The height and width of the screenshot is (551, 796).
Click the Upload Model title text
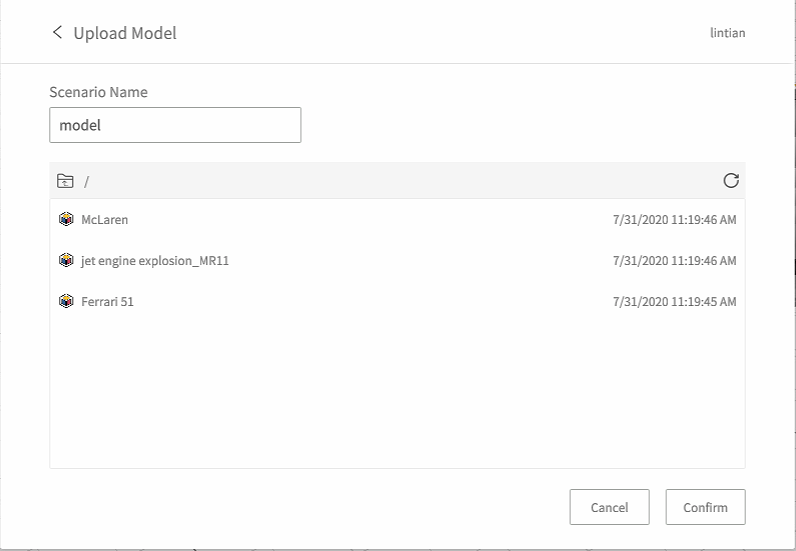click(x=125, y=33)
